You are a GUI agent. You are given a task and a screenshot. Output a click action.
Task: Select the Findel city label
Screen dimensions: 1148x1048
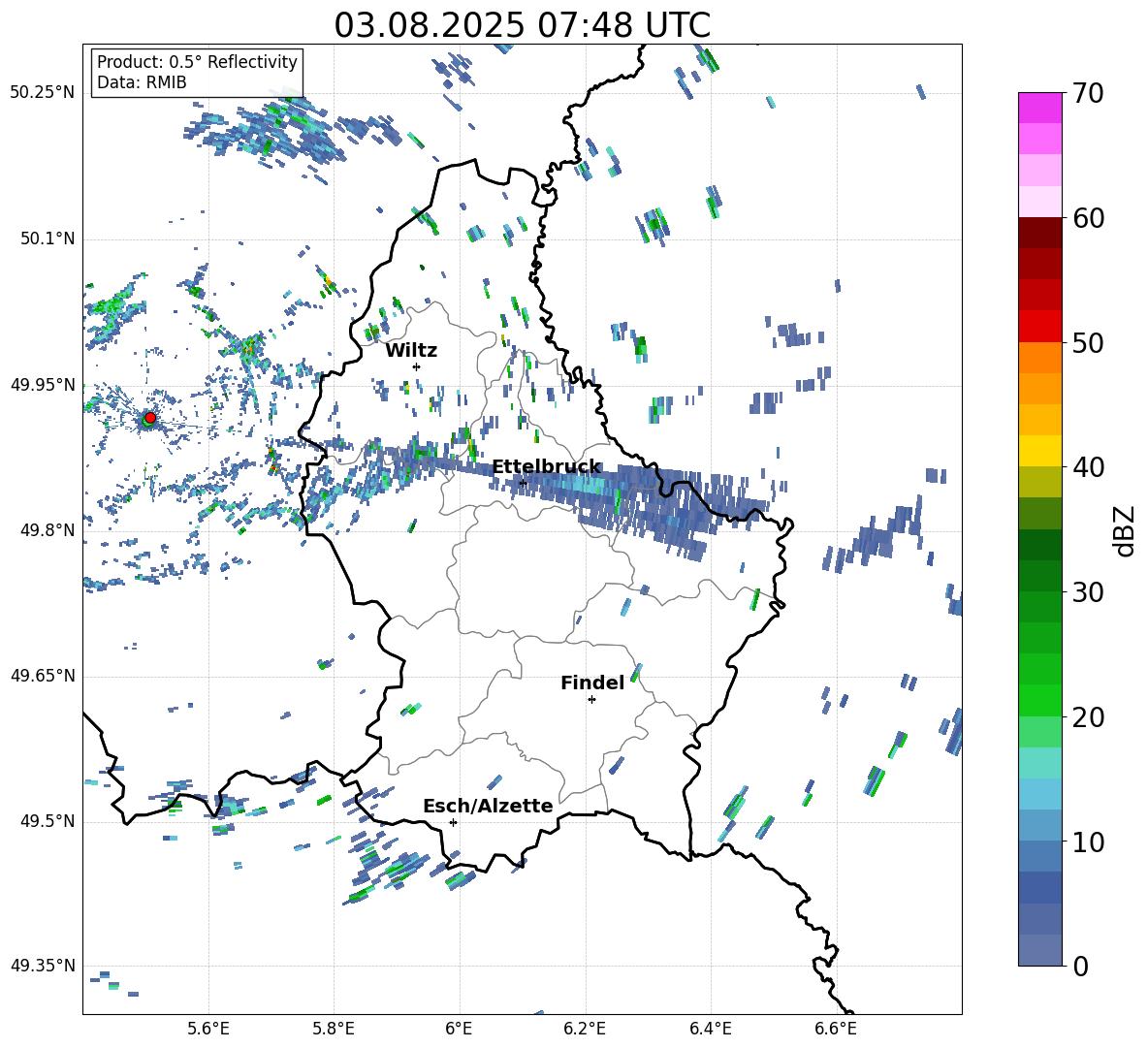coord(592,683)
